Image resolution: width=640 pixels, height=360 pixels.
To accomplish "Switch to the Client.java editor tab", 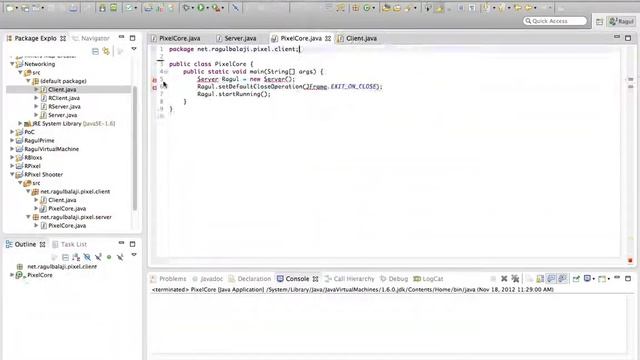I will [358, 38].
